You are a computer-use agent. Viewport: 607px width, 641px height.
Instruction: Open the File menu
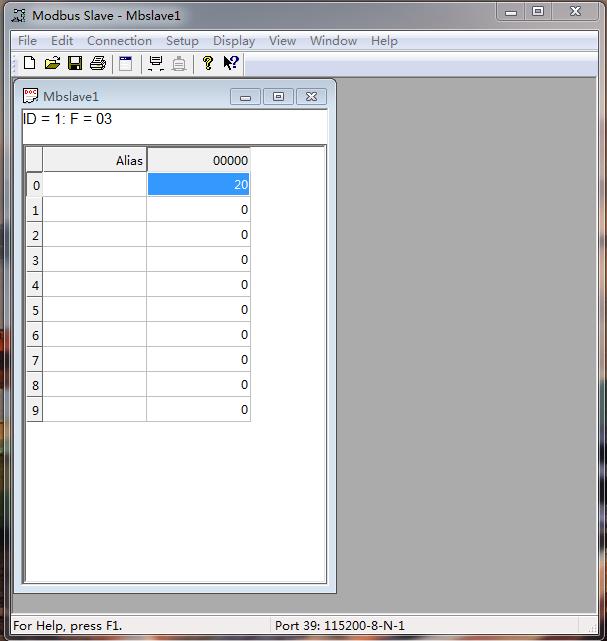27,41
